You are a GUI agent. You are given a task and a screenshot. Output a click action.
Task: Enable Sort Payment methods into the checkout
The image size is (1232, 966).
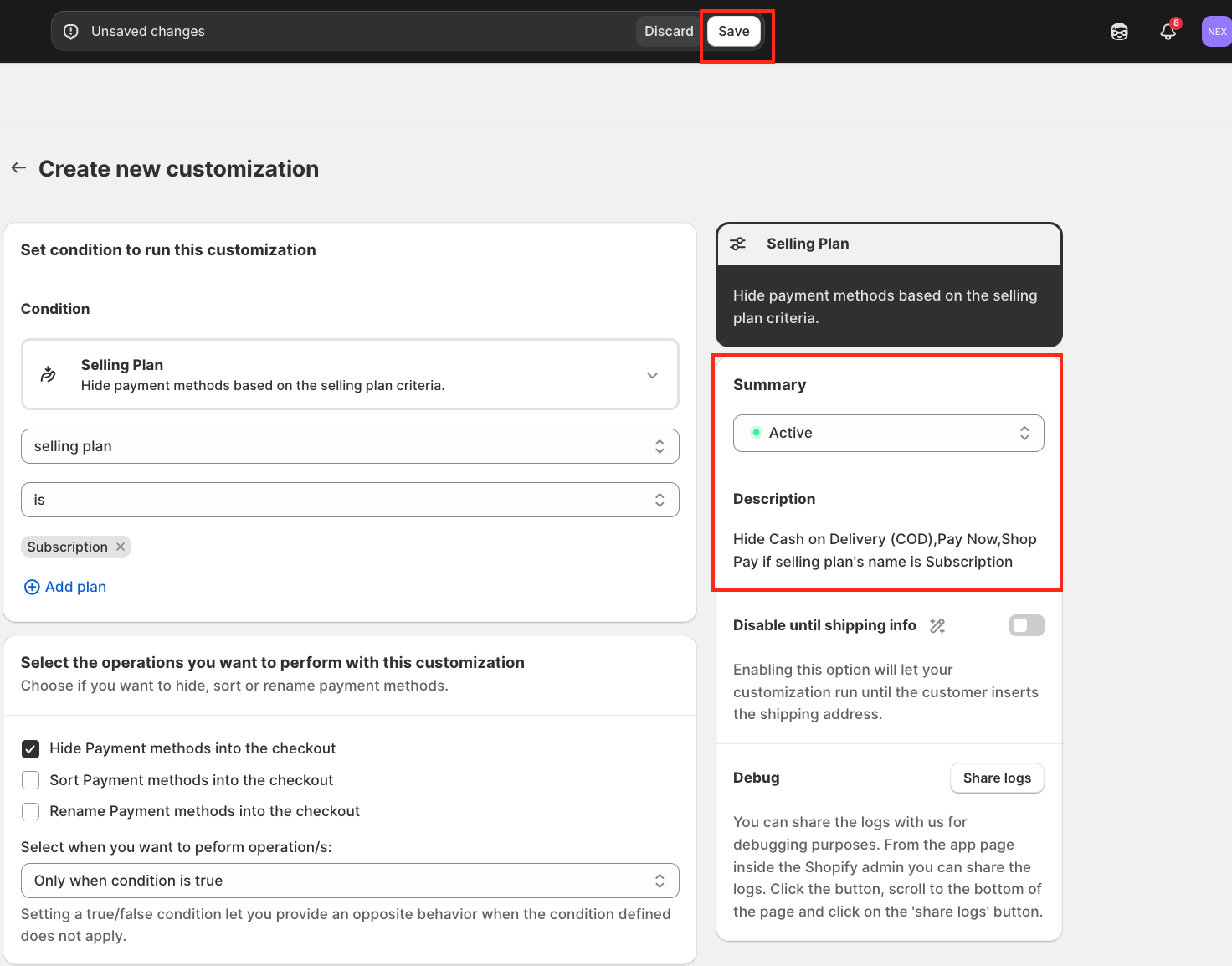click(31, 780)
